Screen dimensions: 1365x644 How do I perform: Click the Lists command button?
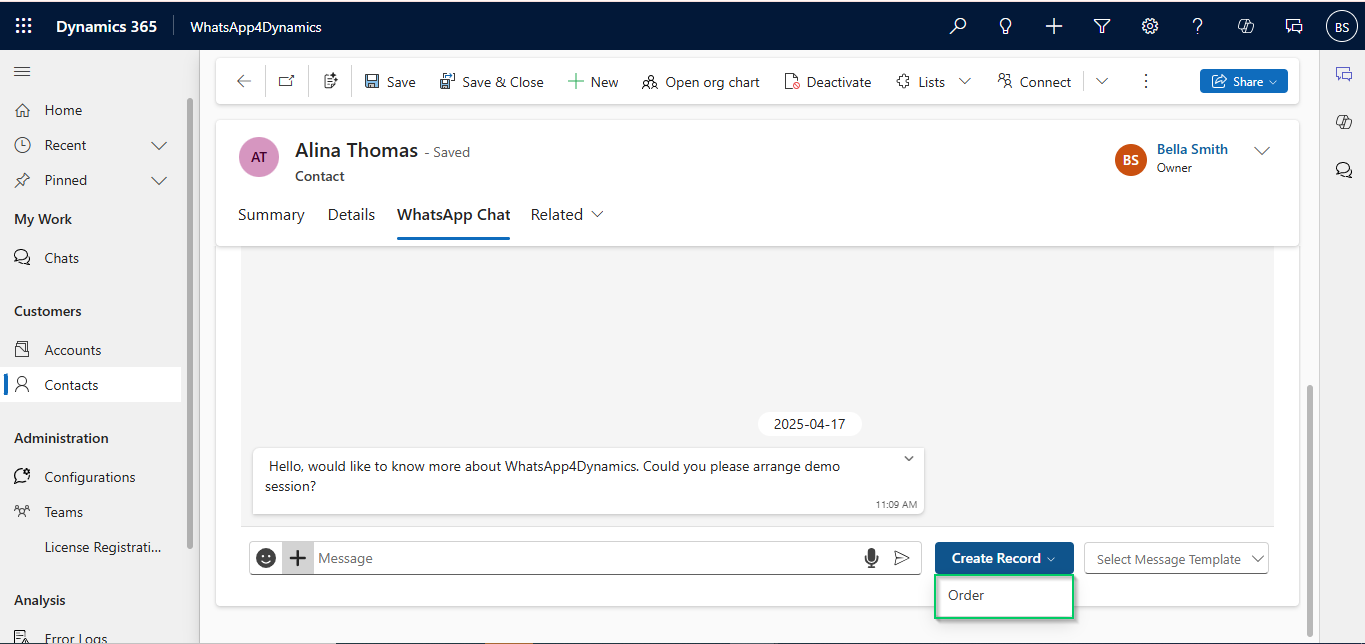[x=920, y=82]
